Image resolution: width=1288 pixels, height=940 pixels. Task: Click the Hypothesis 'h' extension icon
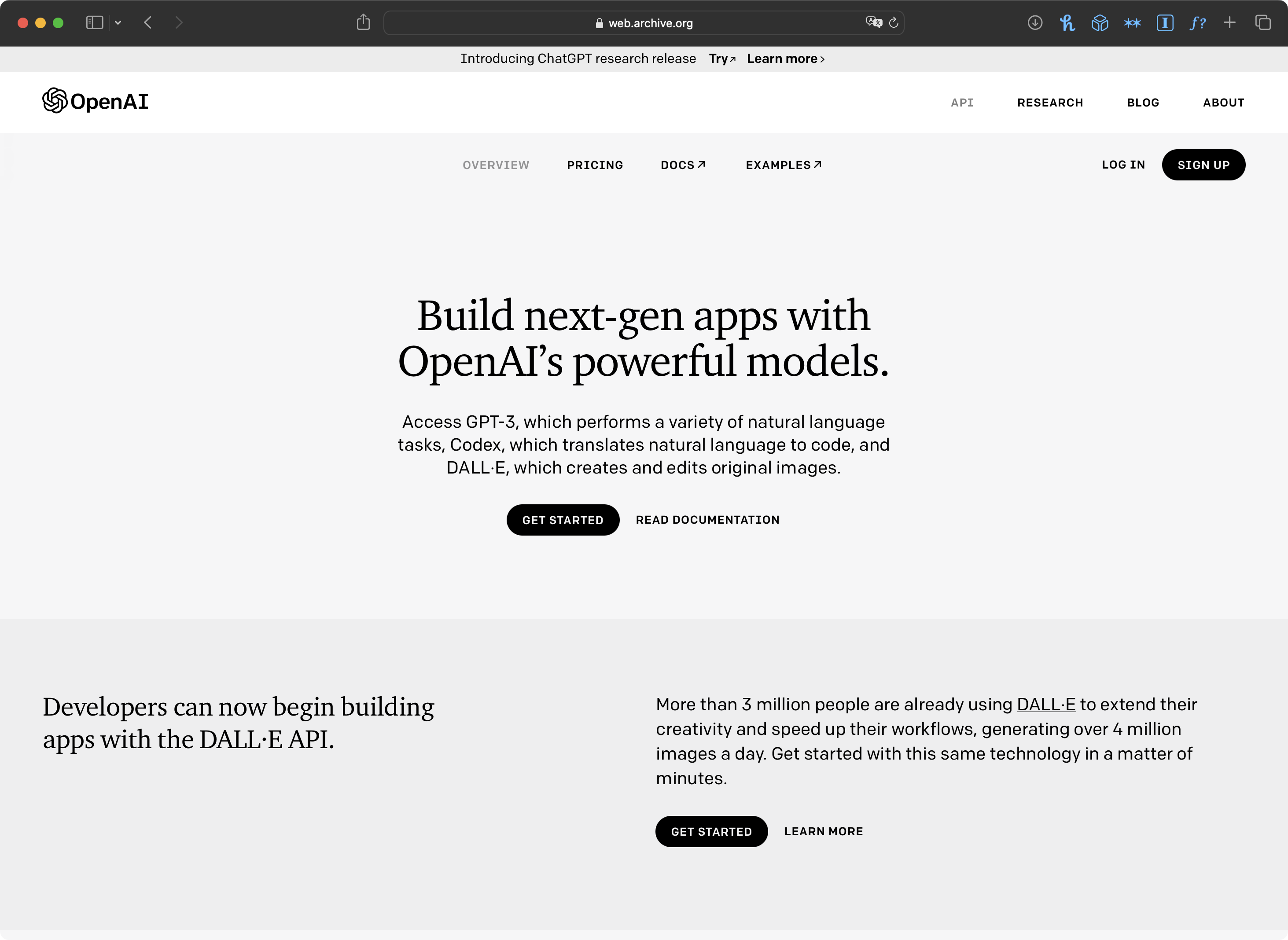[x=1067, y=23]
